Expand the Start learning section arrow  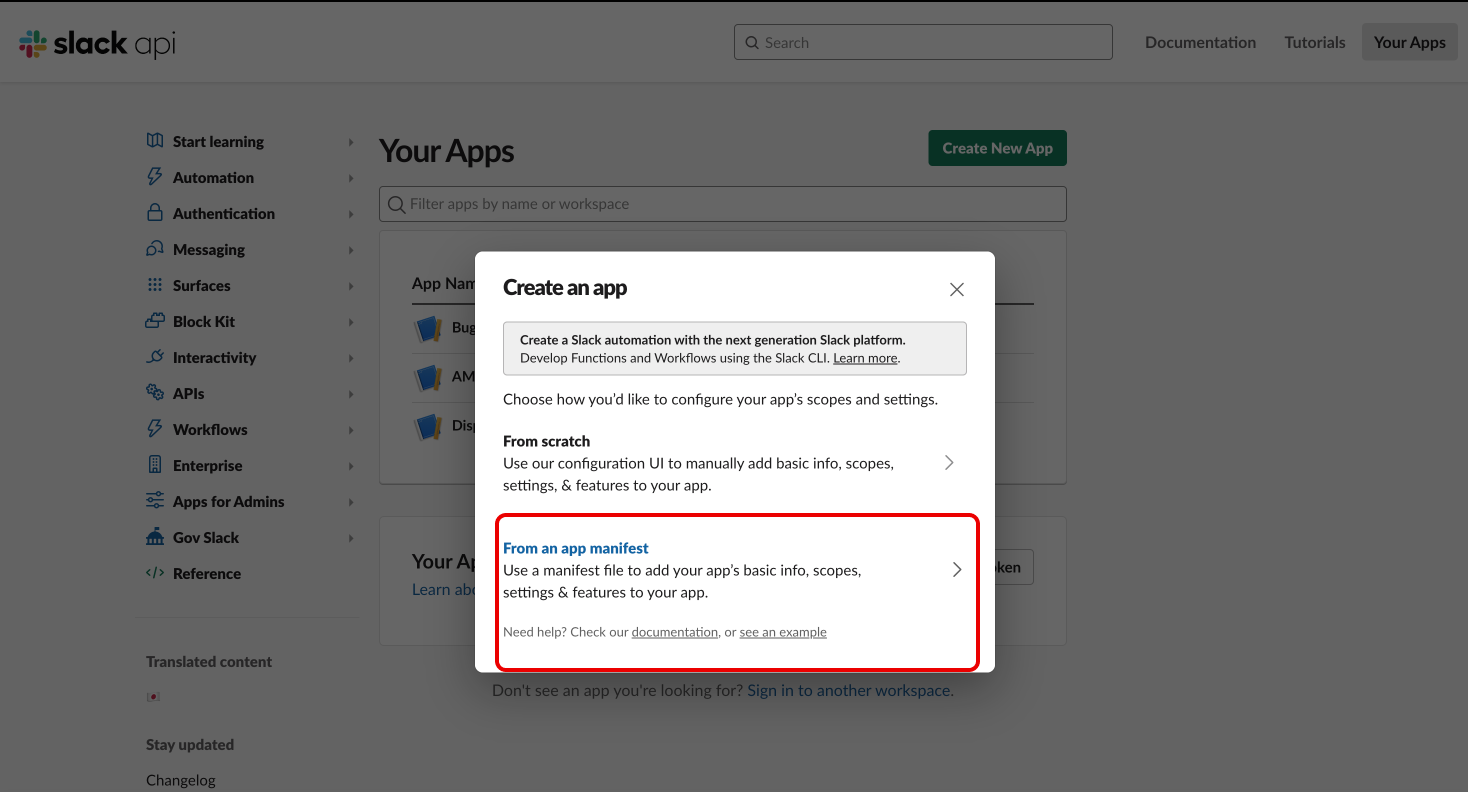[351, 142]
